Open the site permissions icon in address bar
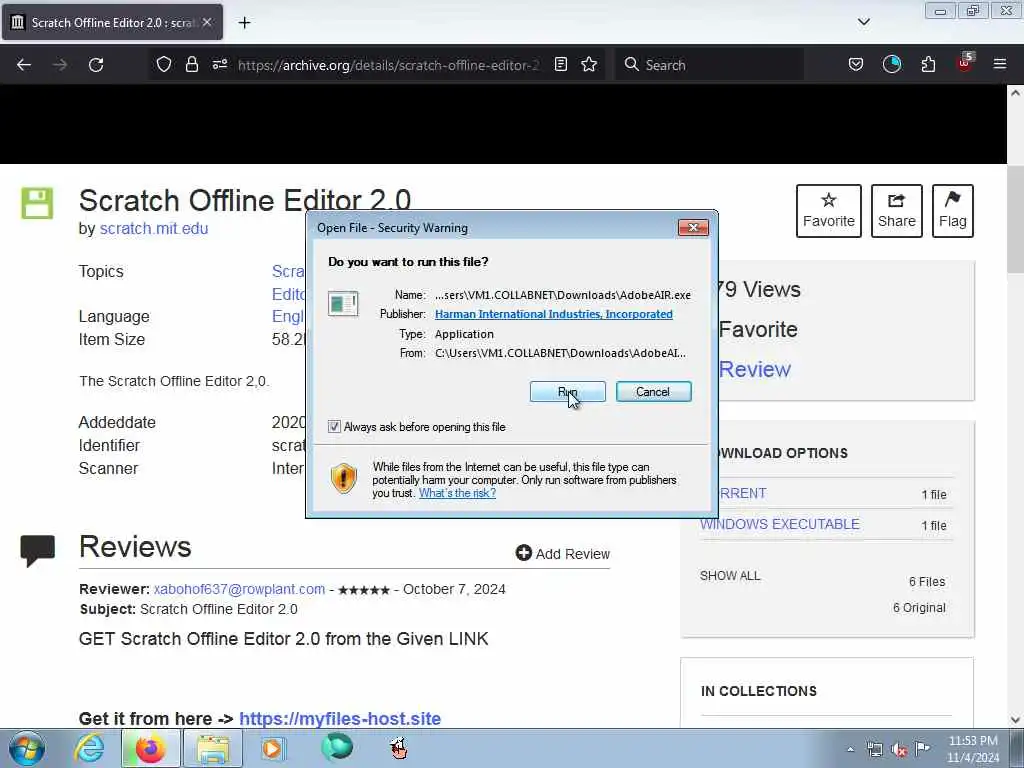1024x768 pixels. point(220,64)
